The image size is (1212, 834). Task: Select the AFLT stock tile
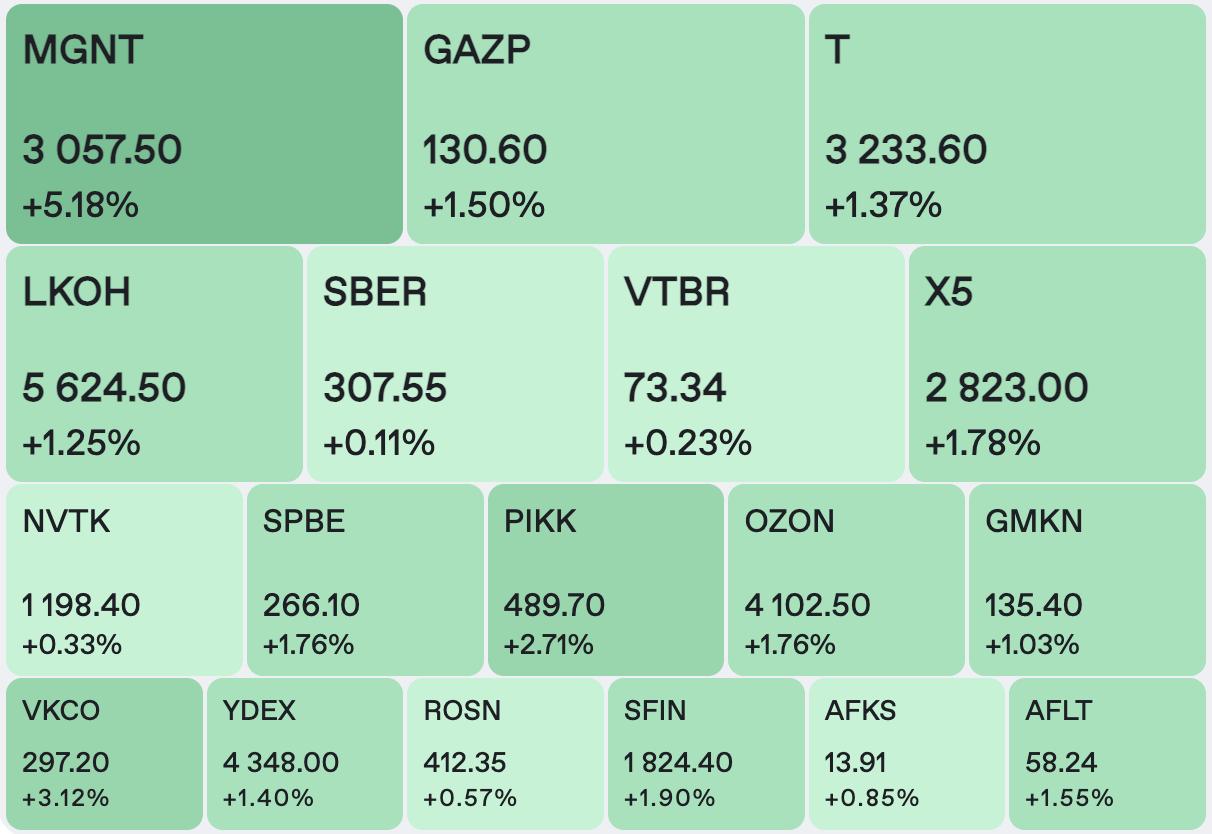pos(1107,754)
